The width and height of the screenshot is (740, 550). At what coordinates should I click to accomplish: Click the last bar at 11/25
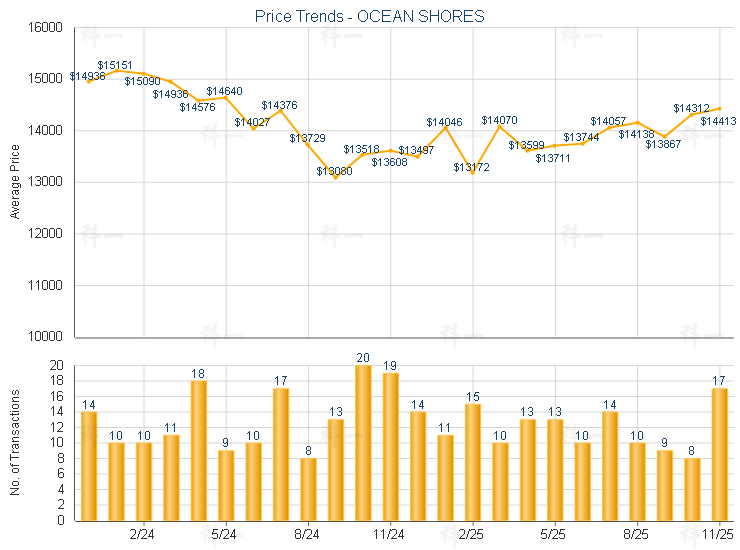point(720,454)
